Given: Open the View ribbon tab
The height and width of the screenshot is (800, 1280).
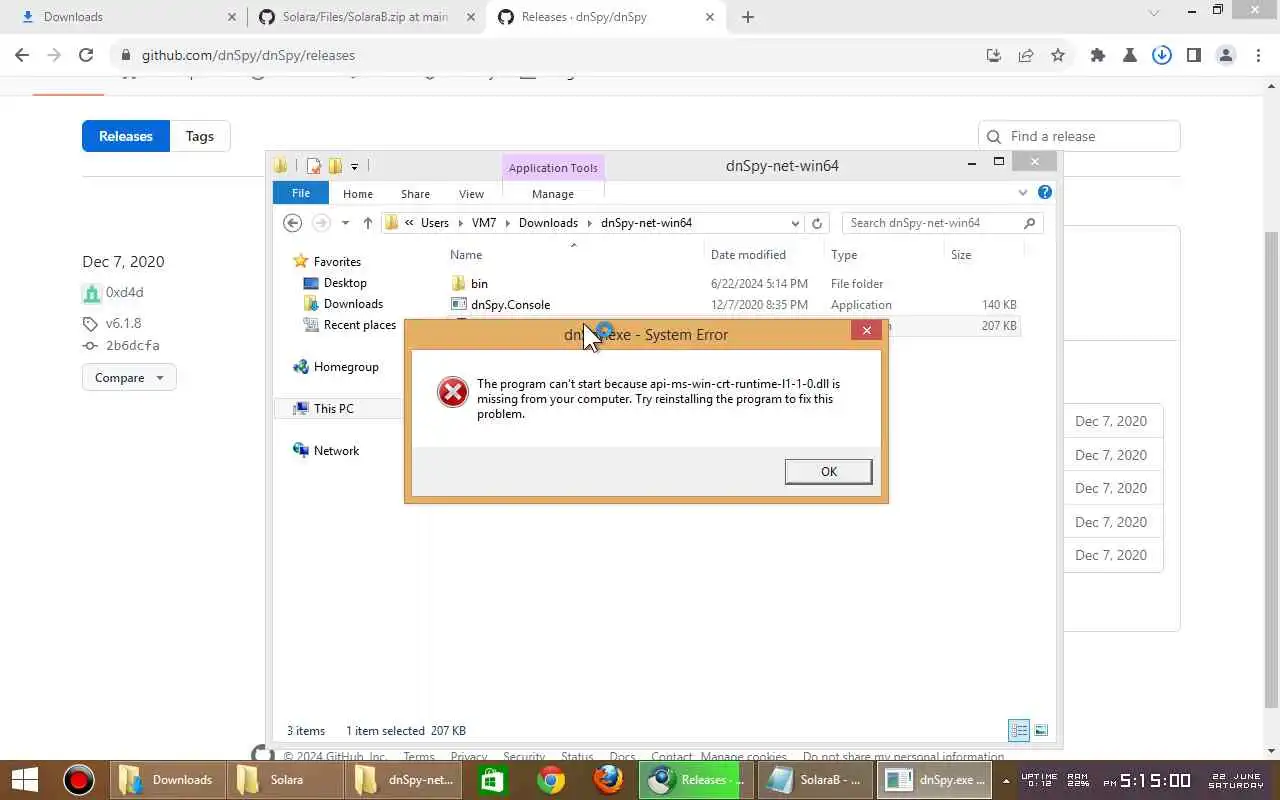Looking at the screenshot, I should pos(471,194).
